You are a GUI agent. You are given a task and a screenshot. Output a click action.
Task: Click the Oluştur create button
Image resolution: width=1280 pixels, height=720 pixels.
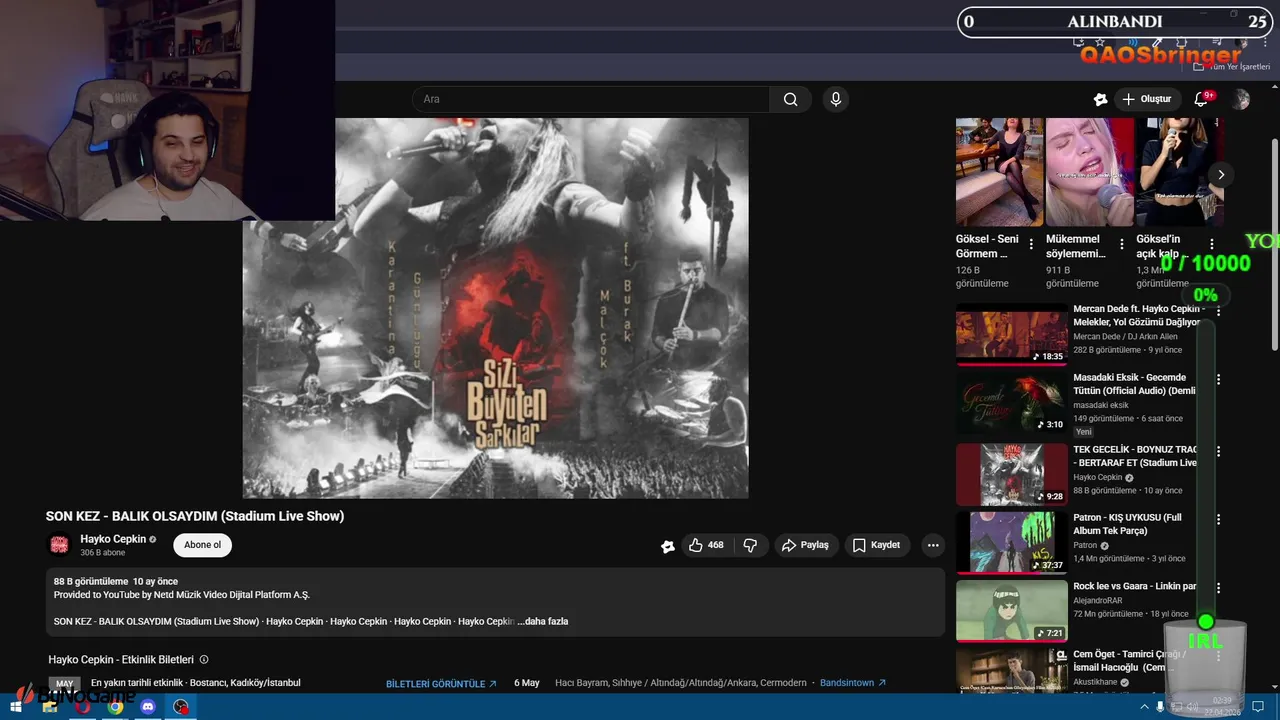(x=1146, y=99)
